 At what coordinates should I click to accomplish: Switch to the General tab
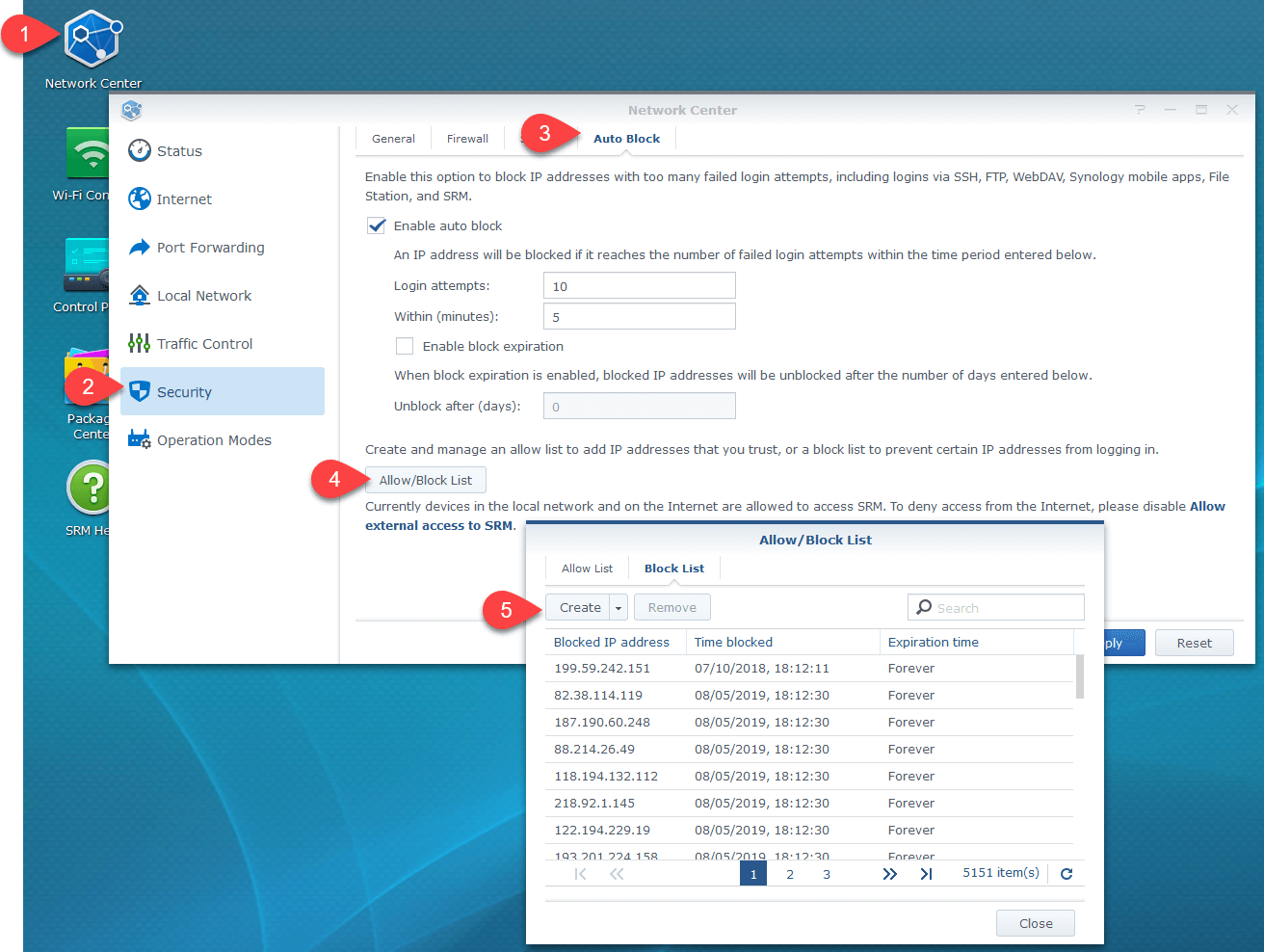[393, 139]
